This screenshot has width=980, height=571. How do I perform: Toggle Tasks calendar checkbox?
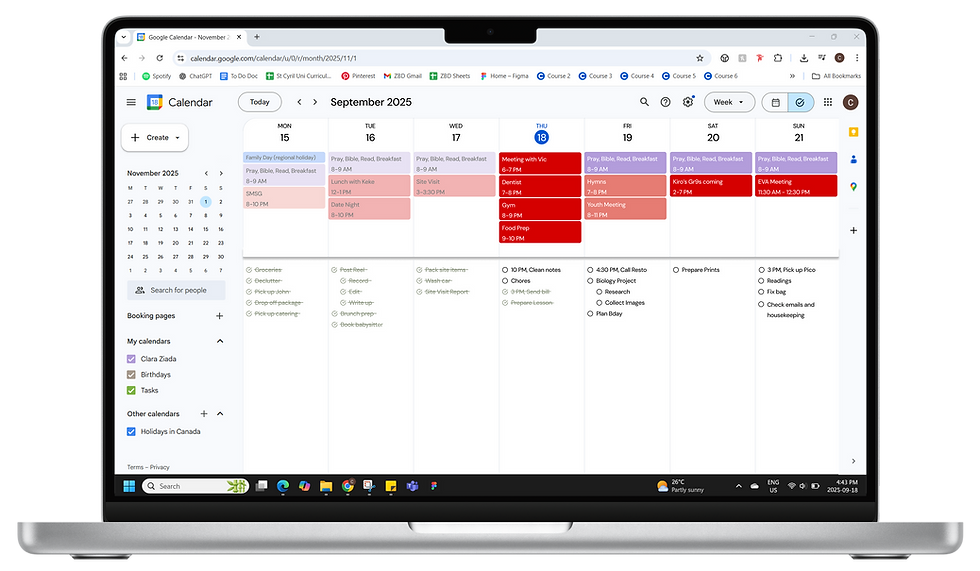[131, 390]
